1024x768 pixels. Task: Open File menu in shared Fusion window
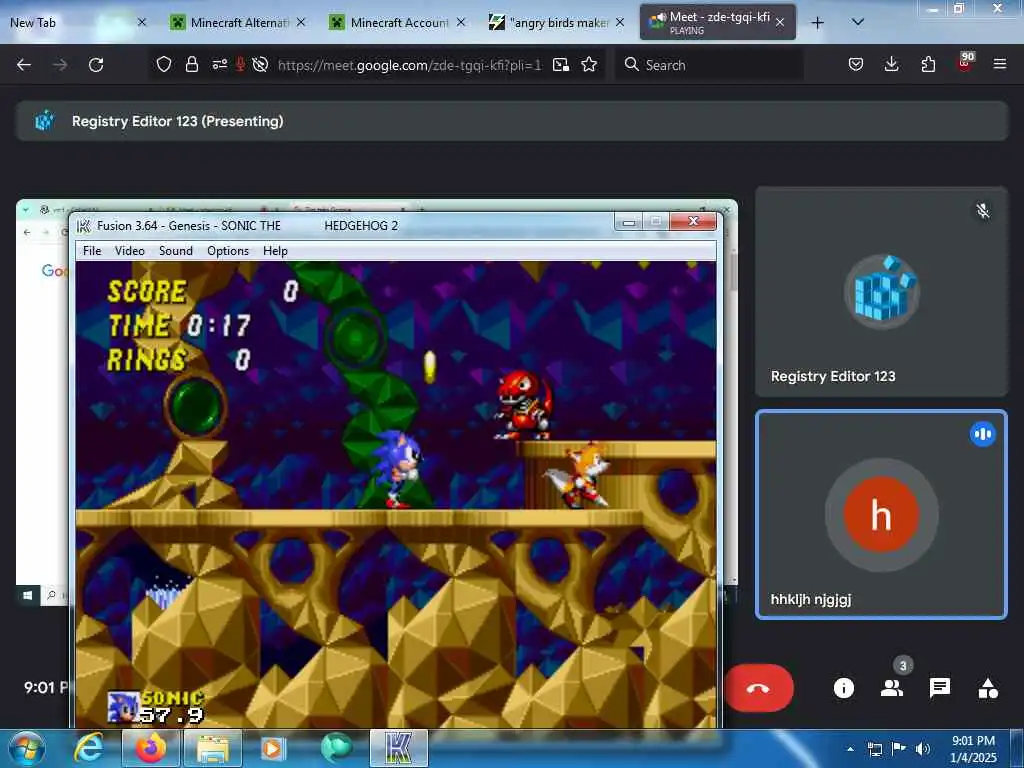[x=92, y=251]
